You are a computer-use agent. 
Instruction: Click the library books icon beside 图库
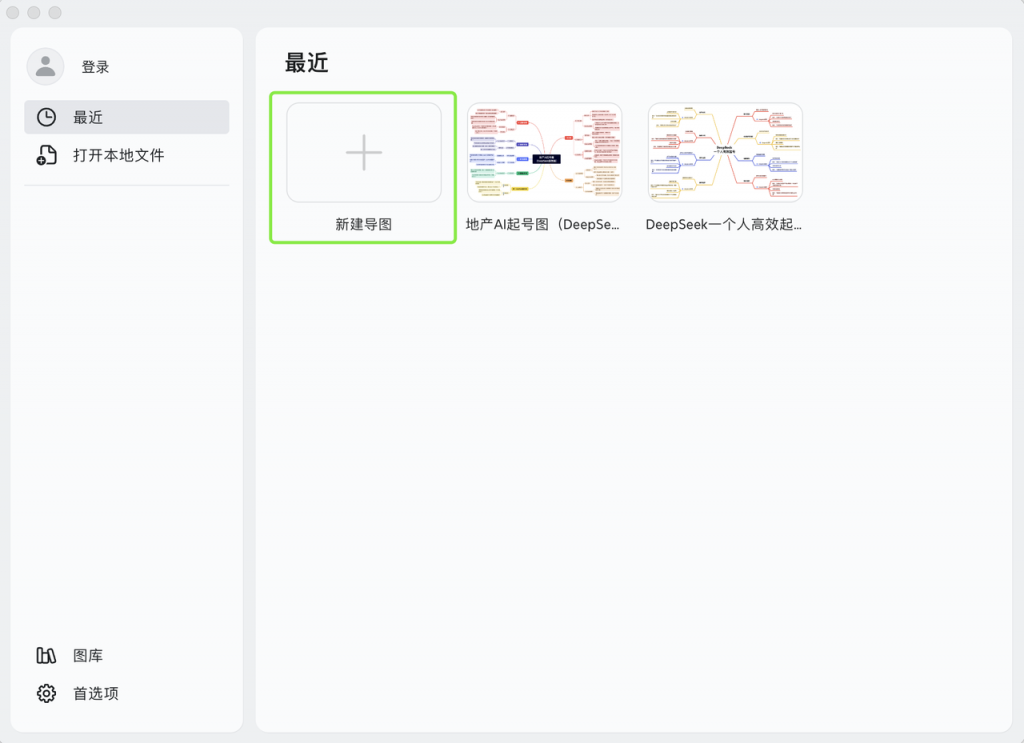tap(46, 656)
